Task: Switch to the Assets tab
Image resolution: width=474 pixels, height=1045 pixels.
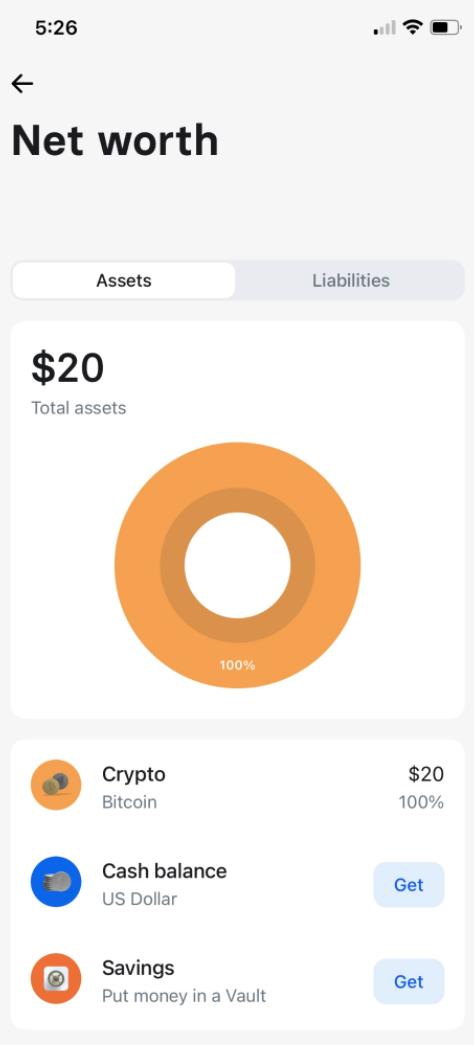Action: coord(124,281)
